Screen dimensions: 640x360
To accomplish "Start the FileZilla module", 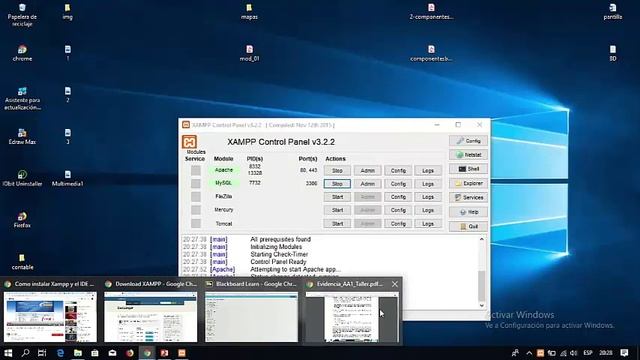I will point(337,197).
